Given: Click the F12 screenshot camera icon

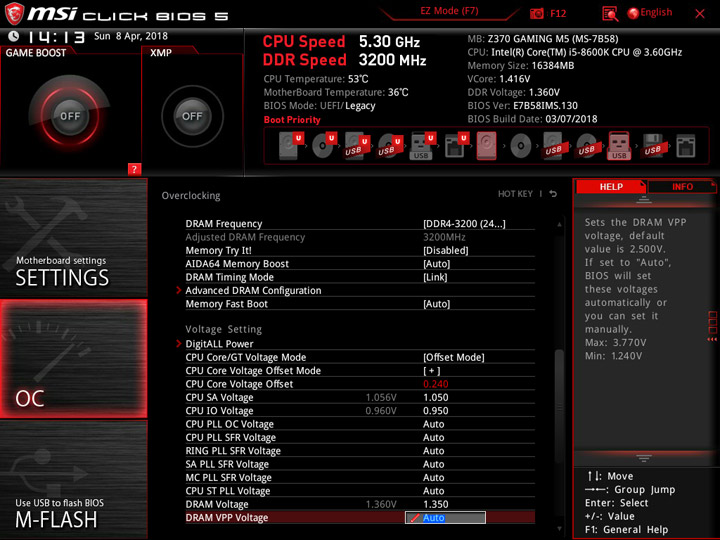Looking at the screenshot, I should pos(536,14).
